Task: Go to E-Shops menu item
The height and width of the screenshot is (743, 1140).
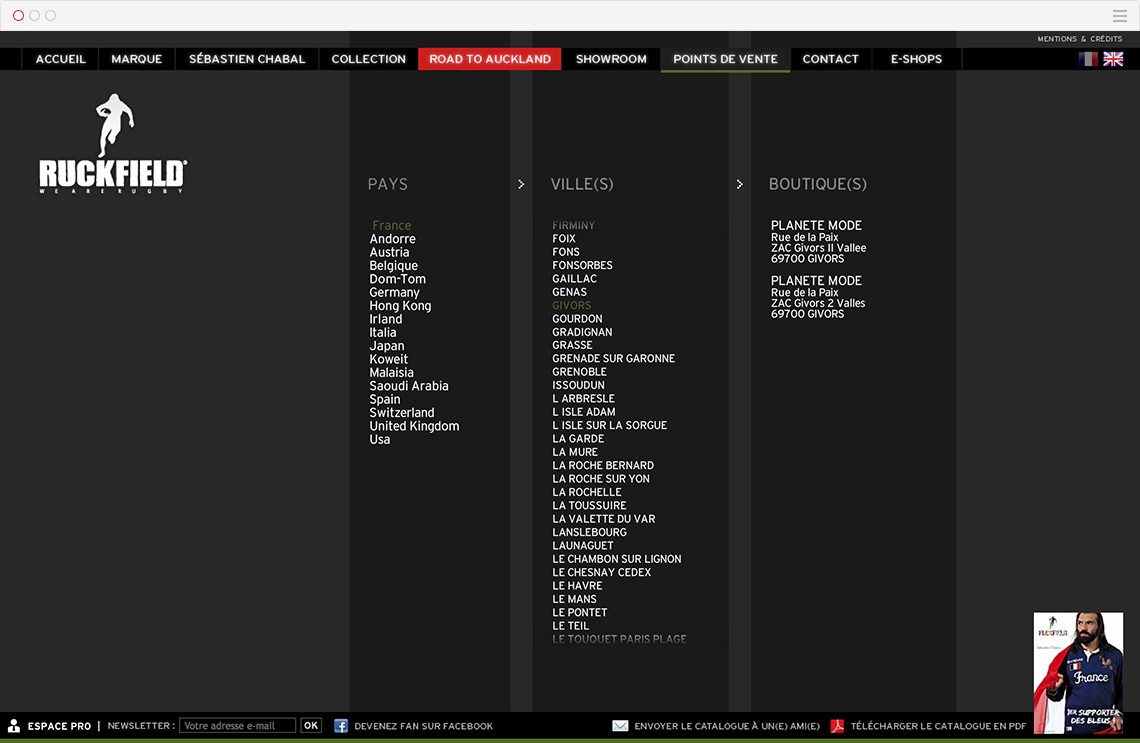Action: click(916, 59)
